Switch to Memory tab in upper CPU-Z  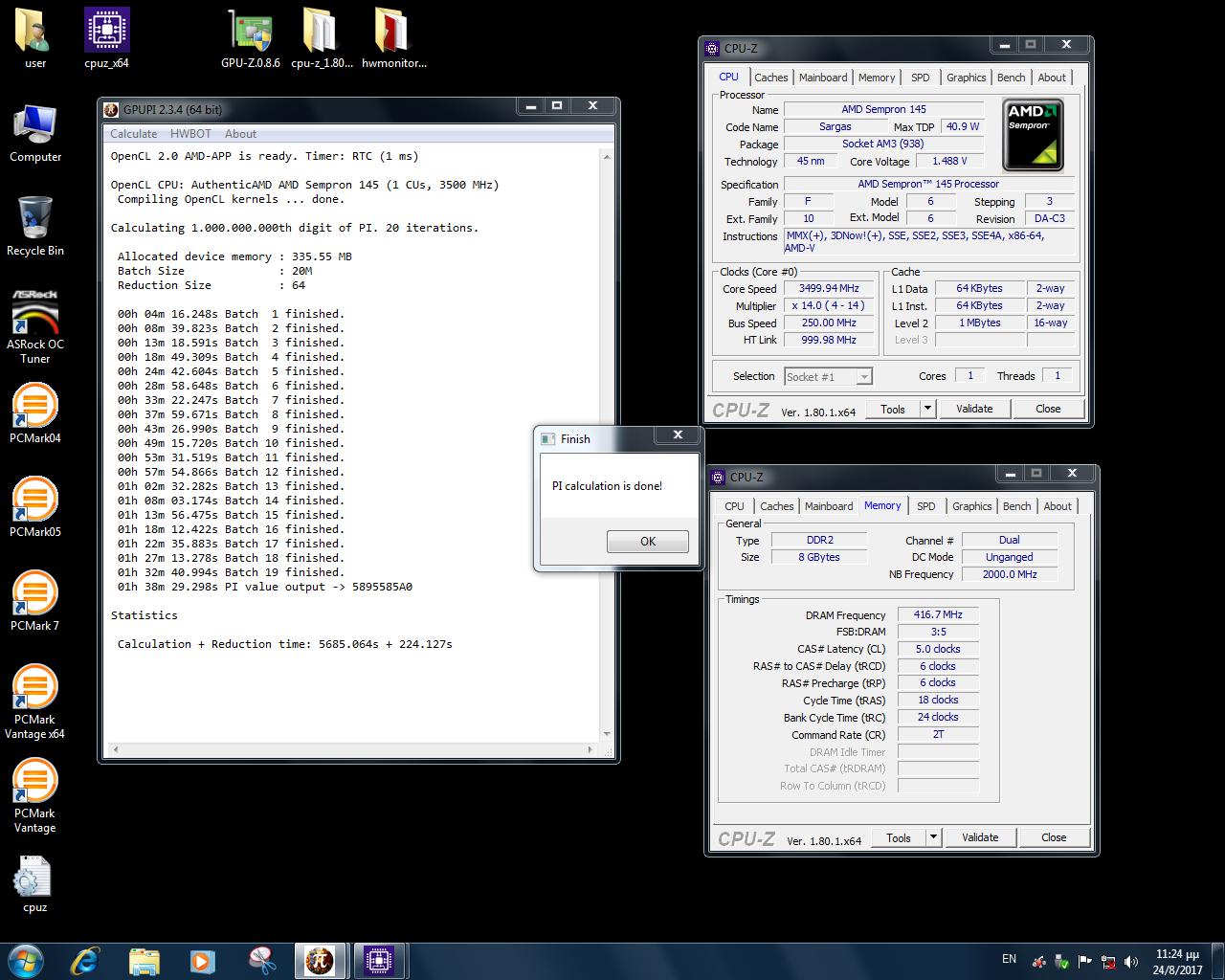coord(877,78)
